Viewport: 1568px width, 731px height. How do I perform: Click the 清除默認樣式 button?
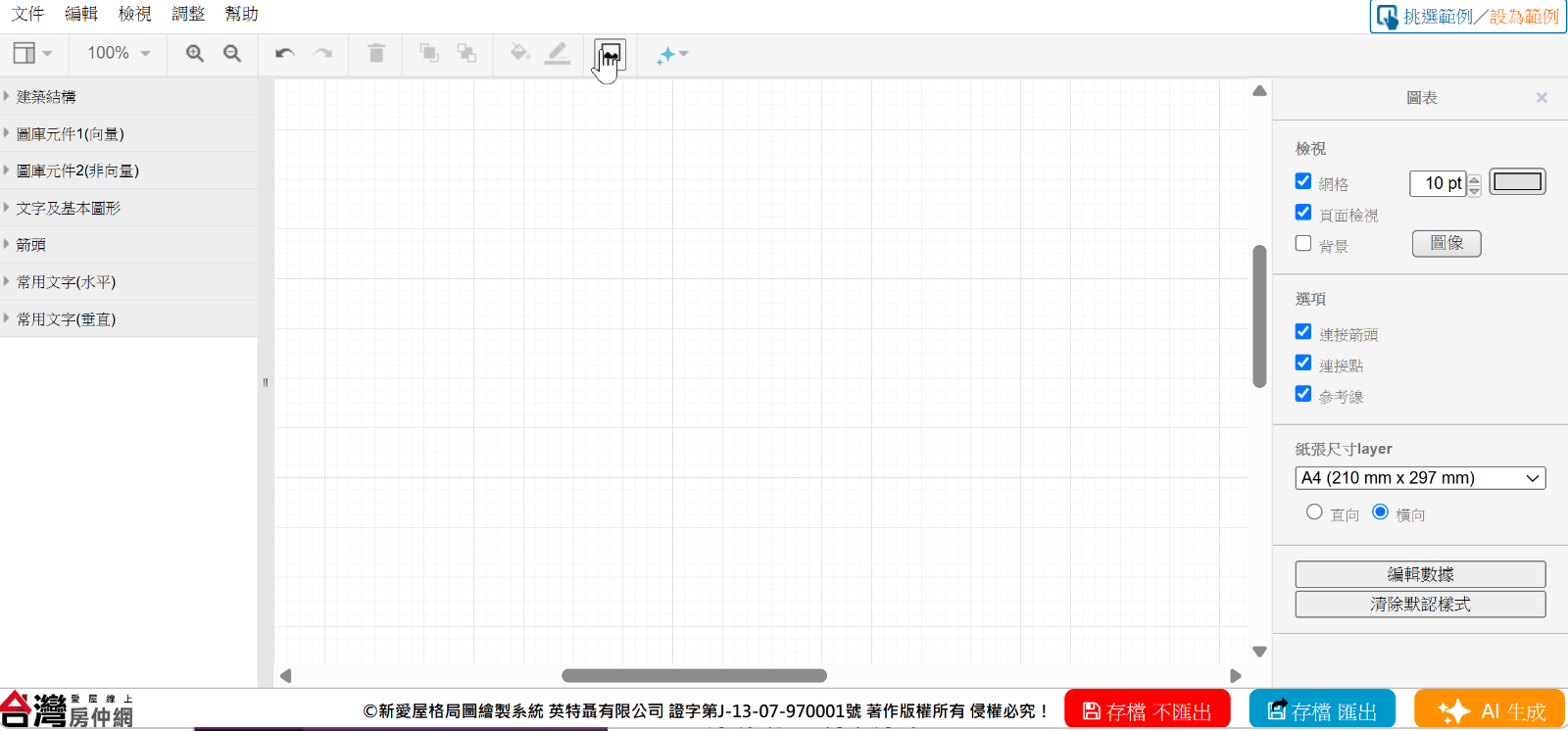tap(1420, 605)
